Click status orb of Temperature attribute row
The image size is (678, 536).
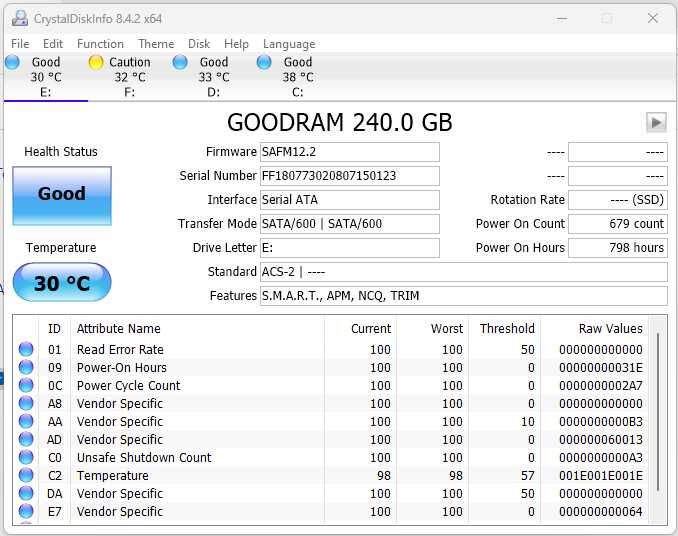tap(26, 475)
